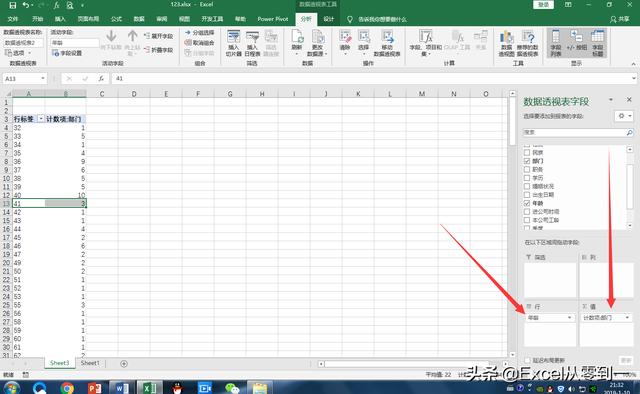Click Move PivotTable (移动数据透视表) icon

387,43
